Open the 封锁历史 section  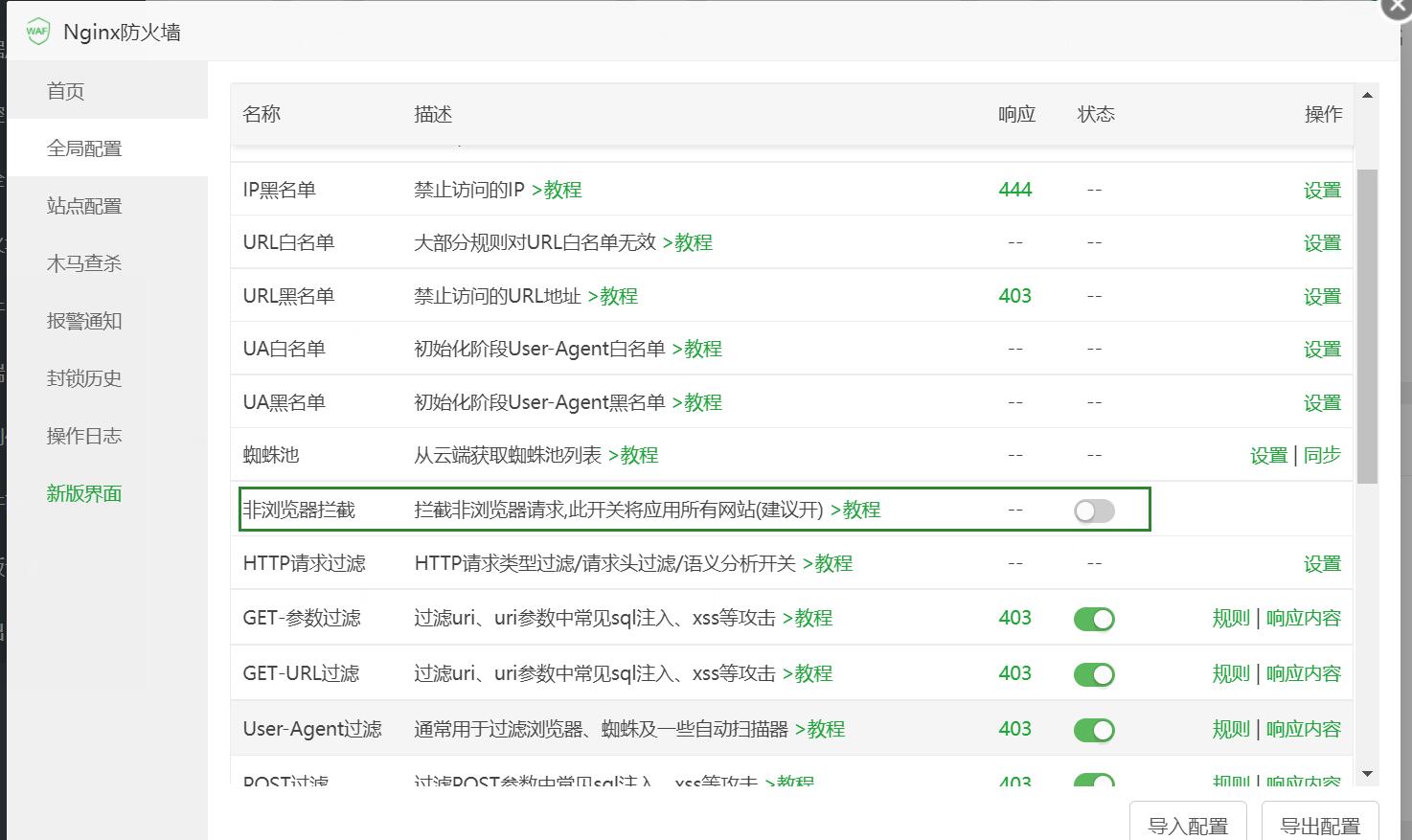(82, 378)
